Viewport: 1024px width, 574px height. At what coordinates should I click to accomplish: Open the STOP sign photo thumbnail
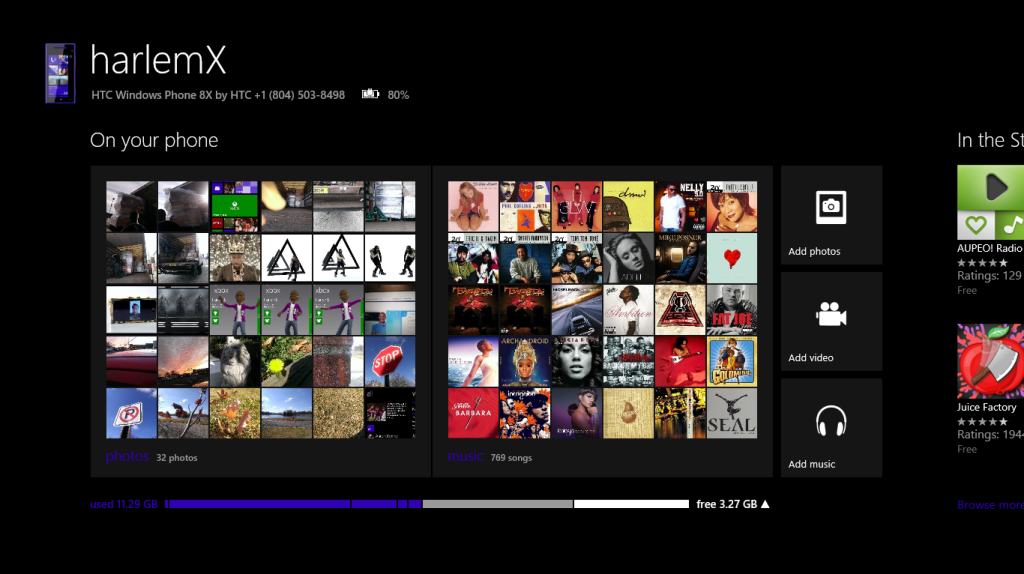coord(390,361)
